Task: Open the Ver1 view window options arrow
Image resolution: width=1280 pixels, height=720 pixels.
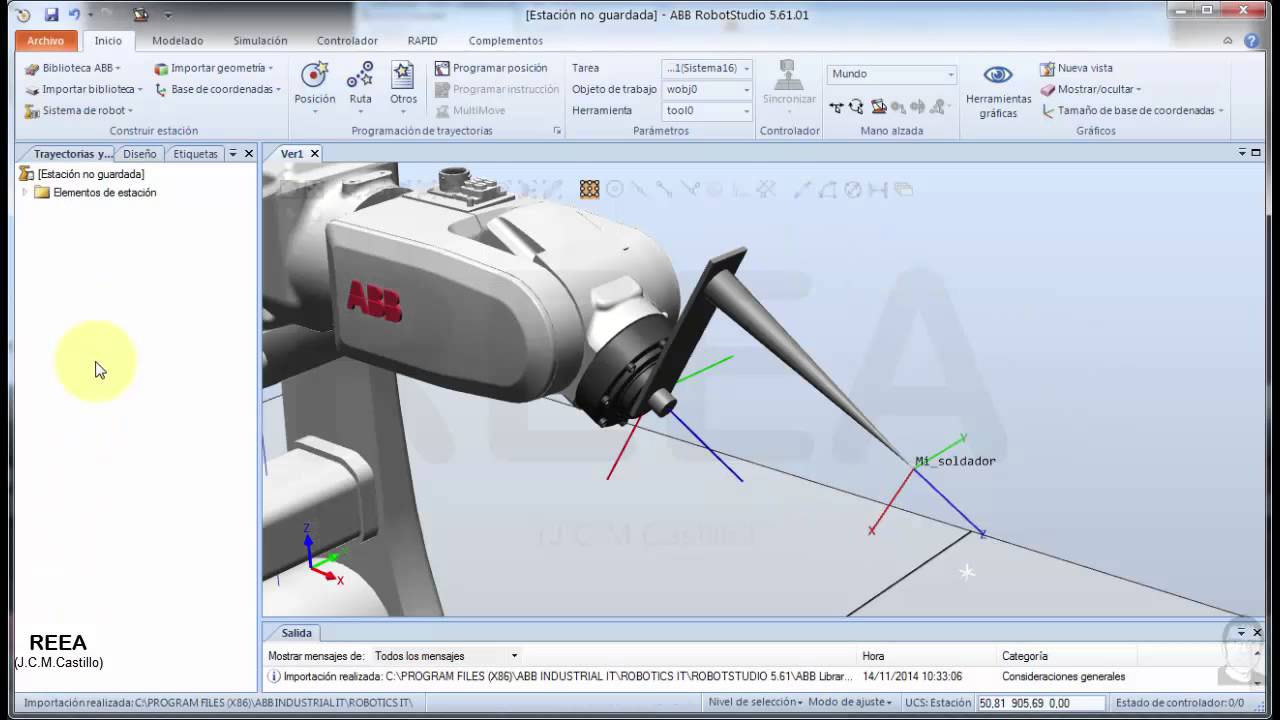Action: (x=1242, y=153)
